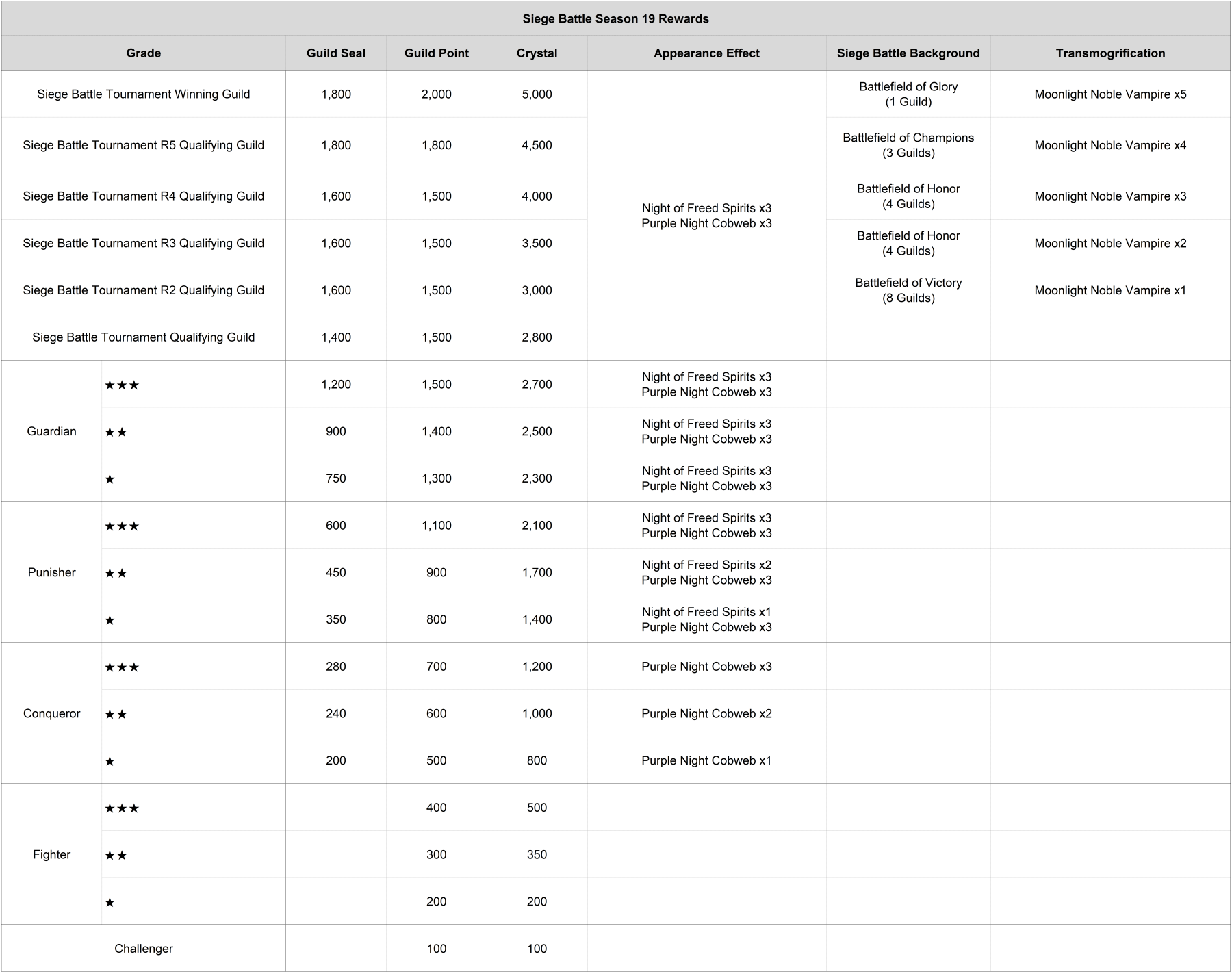The image size is (1232, 974).
Task: Click 'Purple Night Cobweb x1' cell
Action: [706, 760]
